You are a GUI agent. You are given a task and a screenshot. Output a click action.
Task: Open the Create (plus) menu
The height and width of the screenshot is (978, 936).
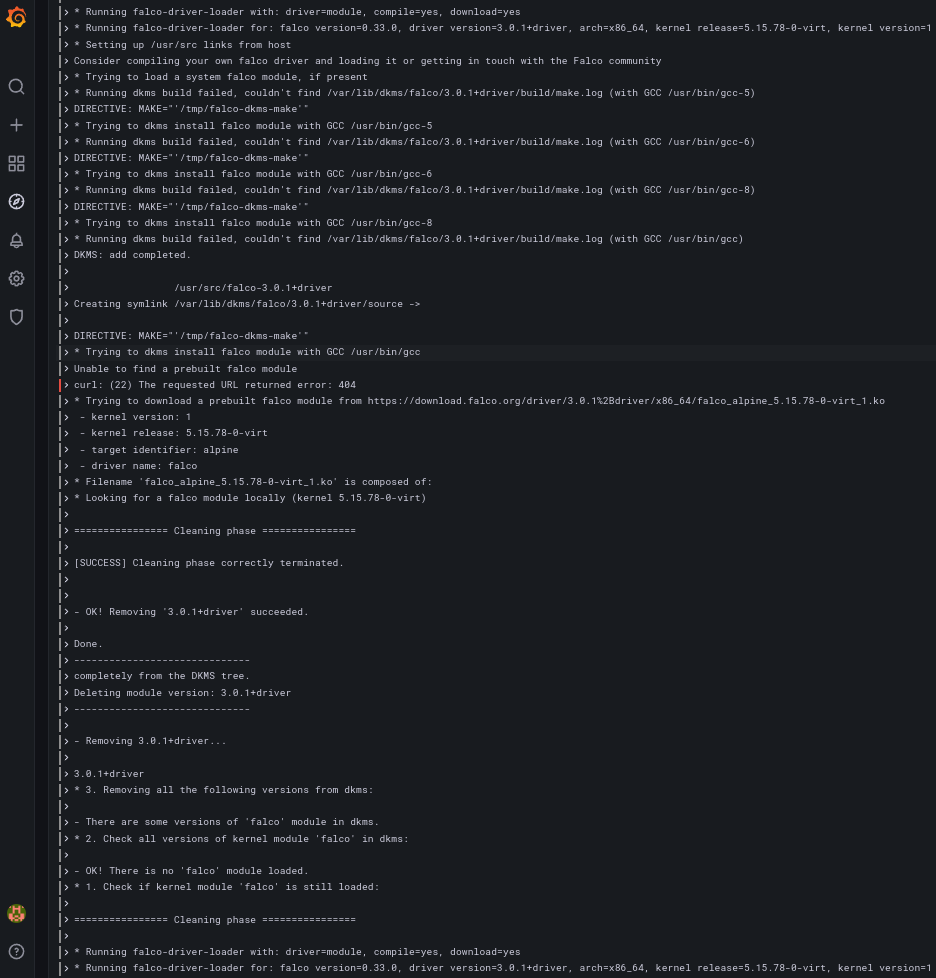16,124
